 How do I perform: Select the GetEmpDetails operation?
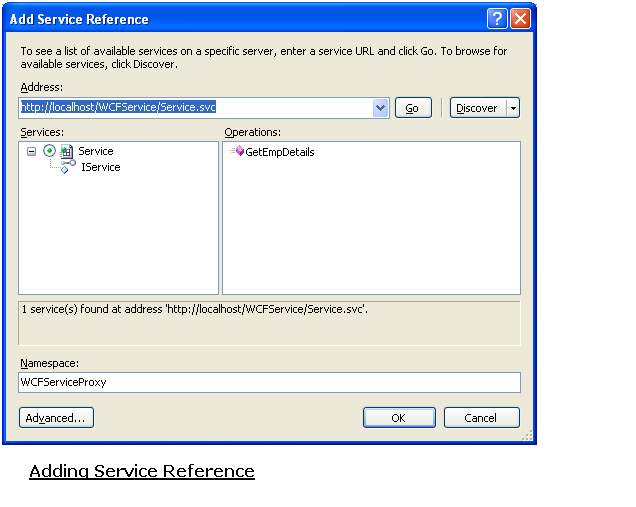[x=279, y=152]
